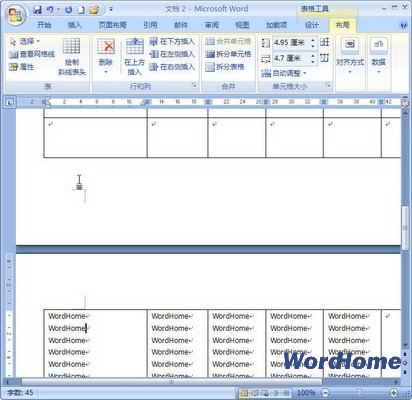This screenshot has width=412, height=400.
Task: Undo the last action
Action: pyautogui.click(x=50, y=10)
